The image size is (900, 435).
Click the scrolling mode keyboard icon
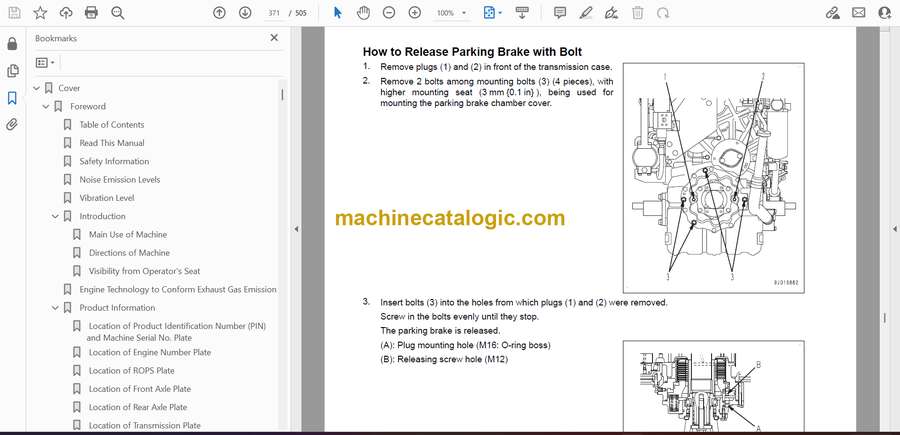[522, 13]
